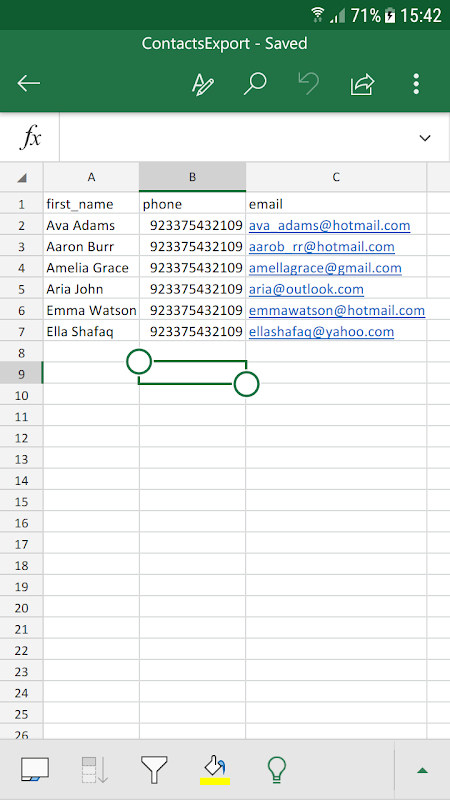This screenshot has width=450, height=800.
Task: Expand the bottom ribbon with up arrow
Action: click(x=422, y=770)
